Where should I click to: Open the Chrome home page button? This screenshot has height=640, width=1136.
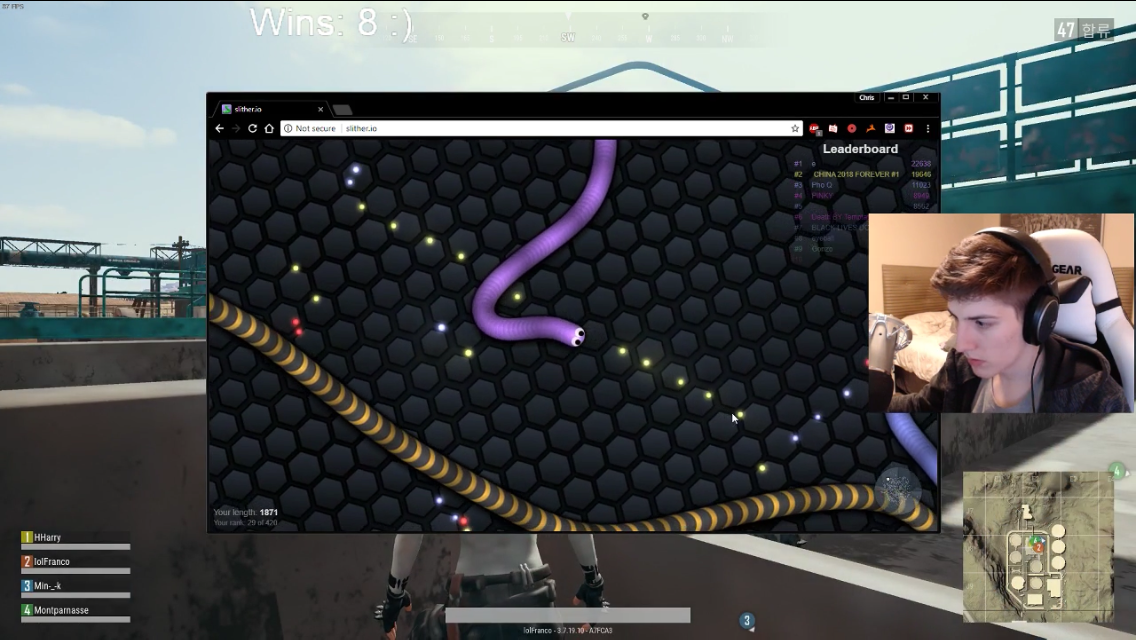269,128
